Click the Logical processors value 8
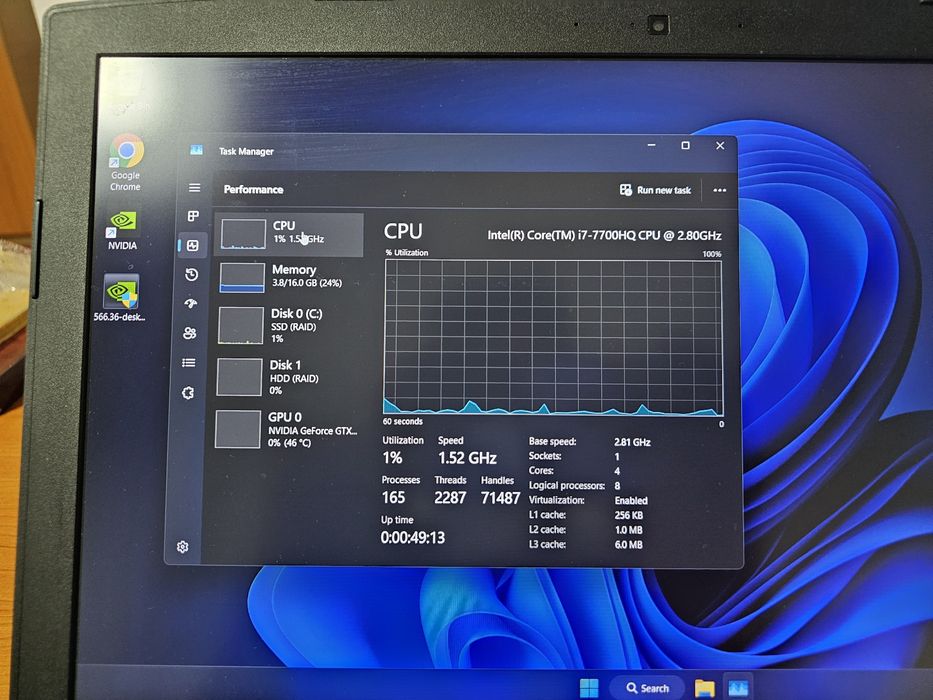This screenshot has height=700, width=933. tap(617, 486)
